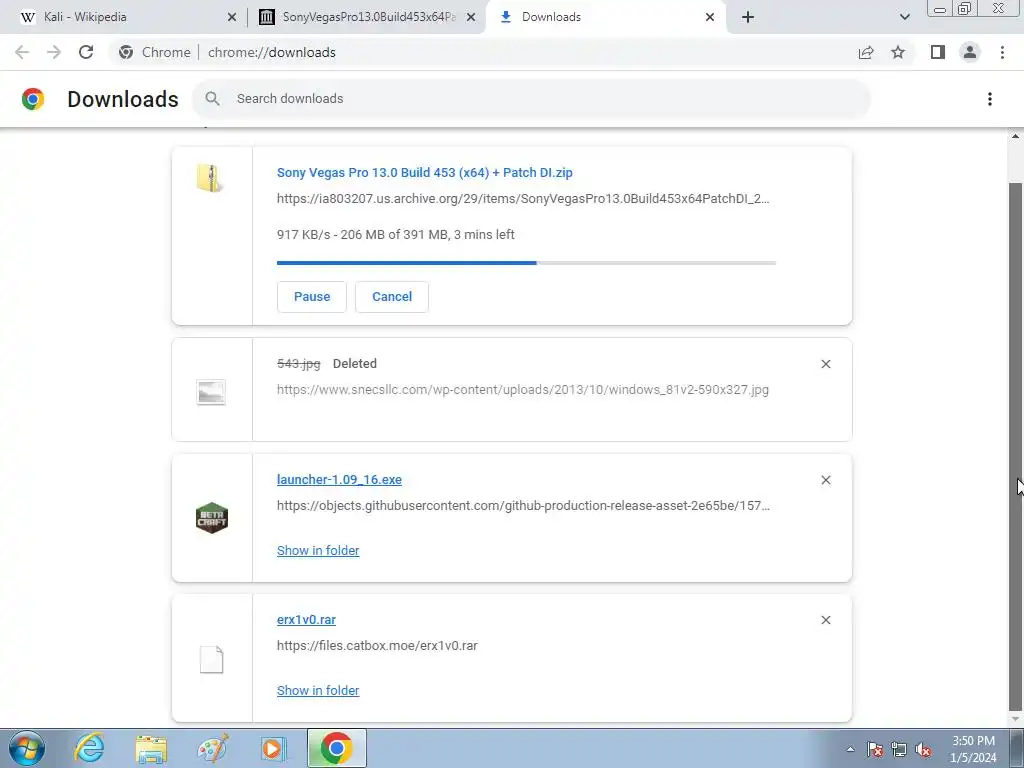Click the erx1v0.rar blank file icon
Viewport: 1024px width, 768px height.
212,660
